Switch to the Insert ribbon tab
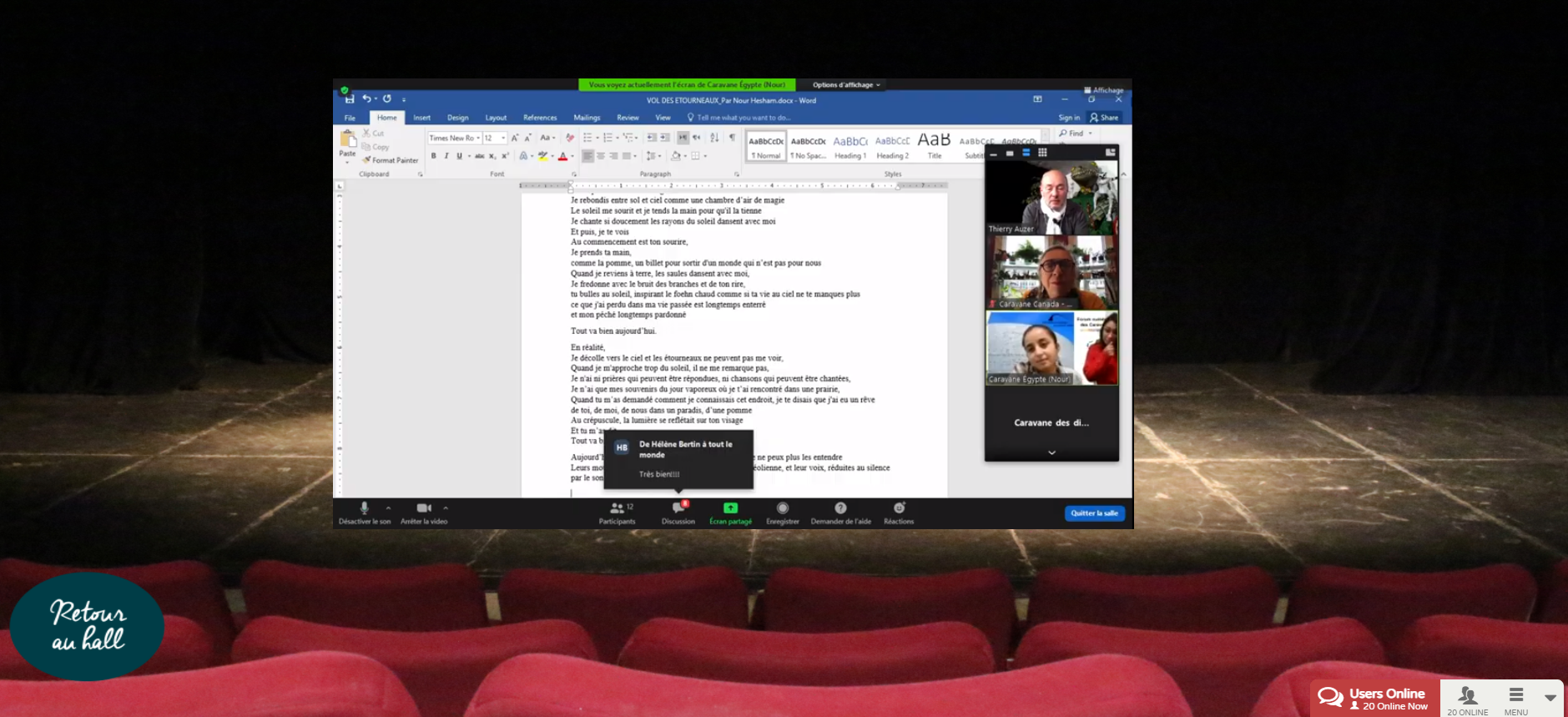 421,118
